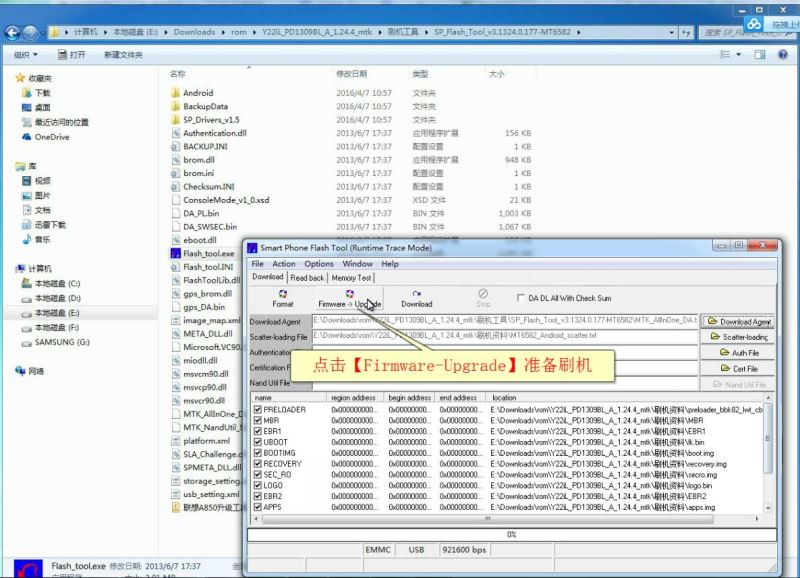
Task: Uncheck the LOGO partition checkbox
Action: coord(258,485)
